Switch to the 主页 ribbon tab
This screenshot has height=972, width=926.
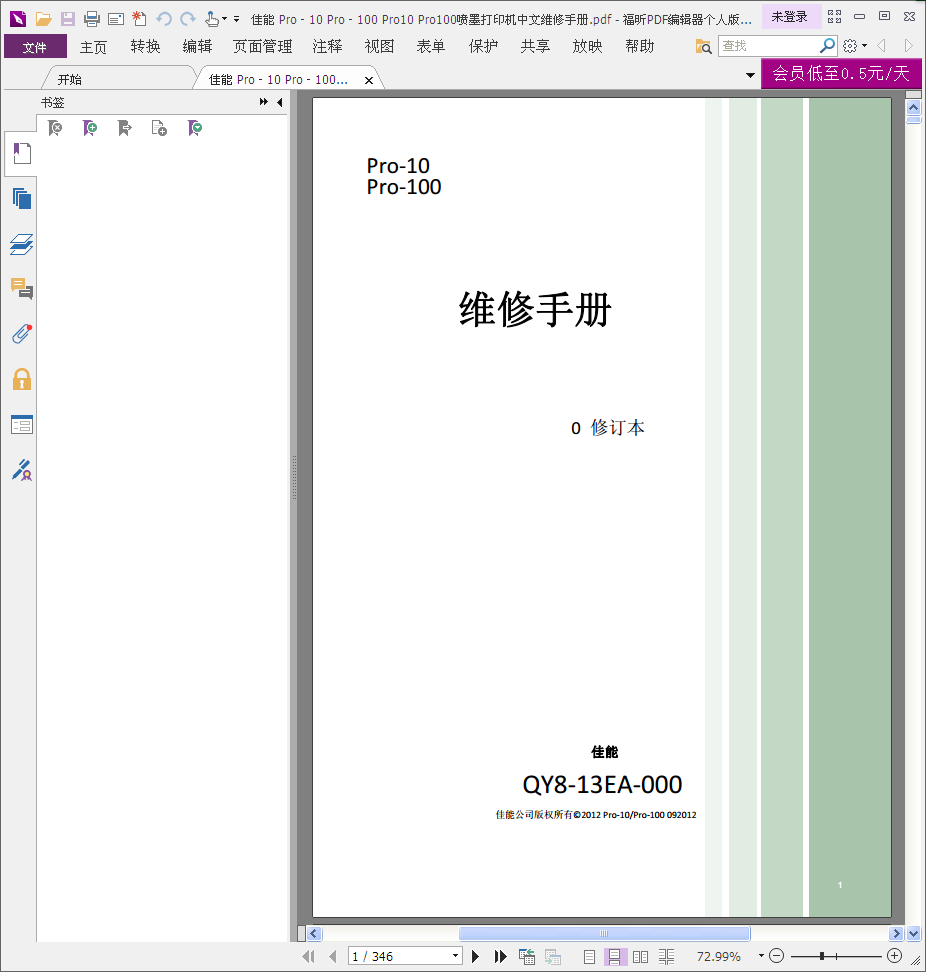[93, 46]
